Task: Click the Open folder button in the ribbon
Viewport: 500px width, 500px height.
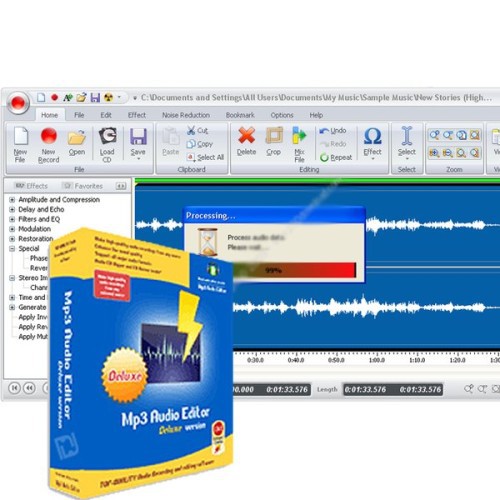Action: click(x=77, y=142)
